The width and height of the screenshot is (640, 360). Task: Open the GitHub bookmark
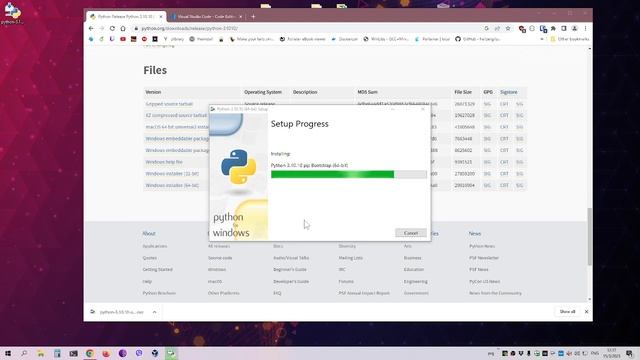(x=478, y=39)
